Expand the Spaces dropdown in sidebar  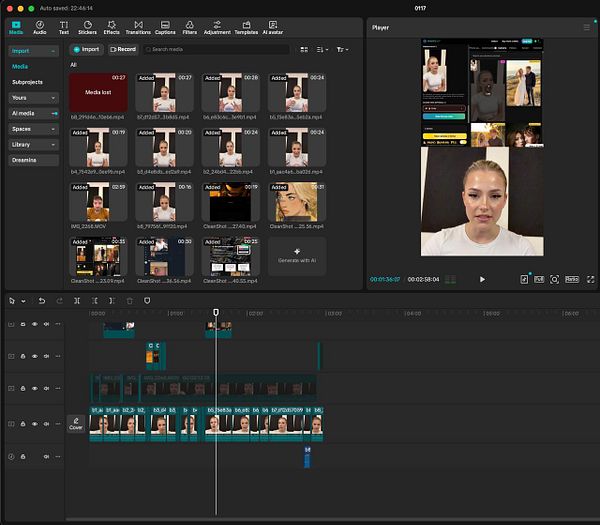pos(33,129)
